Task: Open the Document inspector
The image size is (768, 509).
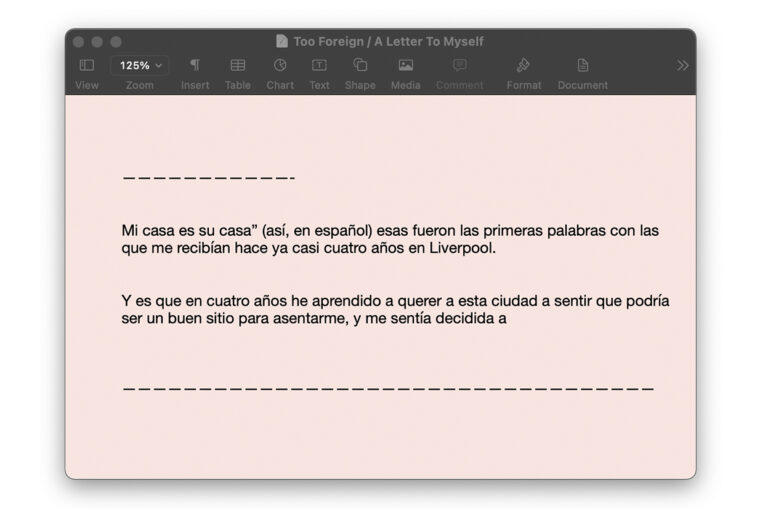Action: [582, 65]
